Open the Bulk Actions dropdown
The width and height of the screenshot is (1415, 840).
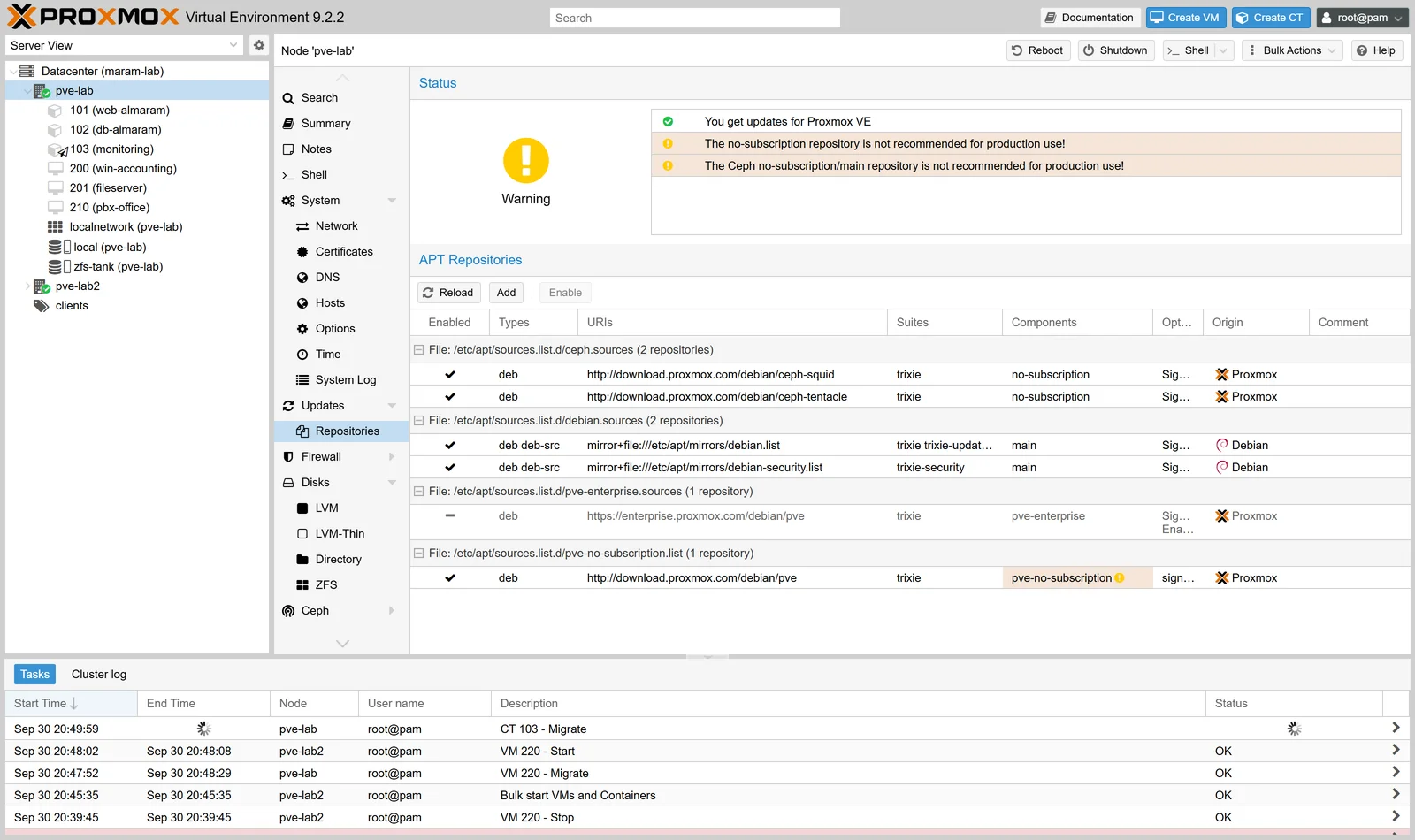tap(1291, 50)
